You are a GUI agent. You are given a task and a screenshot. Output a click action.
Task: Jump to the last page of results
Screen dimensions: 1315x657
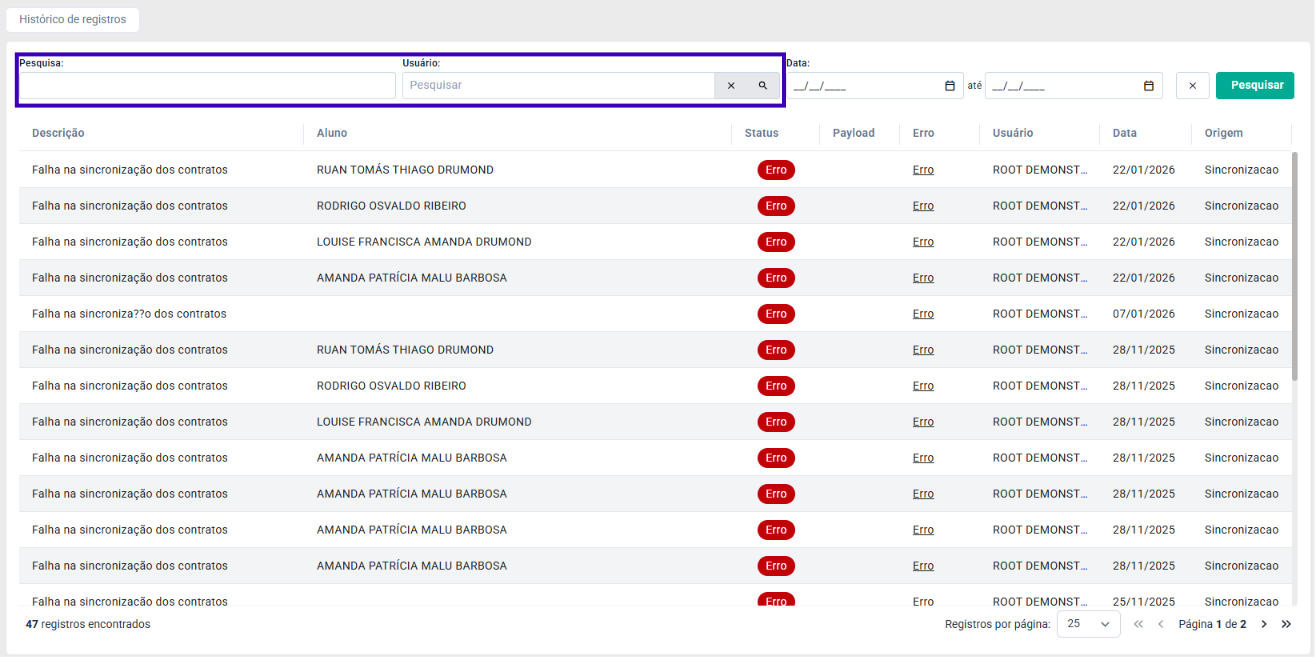tap(1286, 624)
